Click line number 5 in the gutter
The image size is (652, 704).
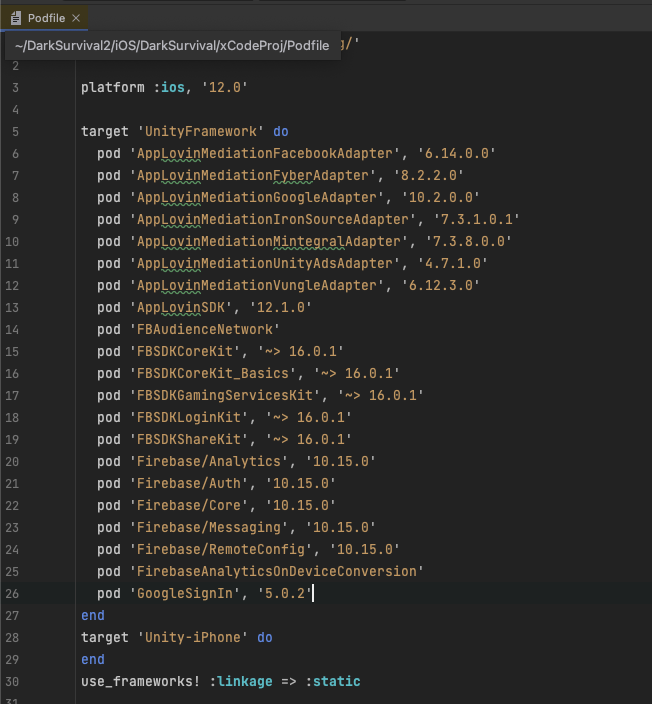(15, 131)
